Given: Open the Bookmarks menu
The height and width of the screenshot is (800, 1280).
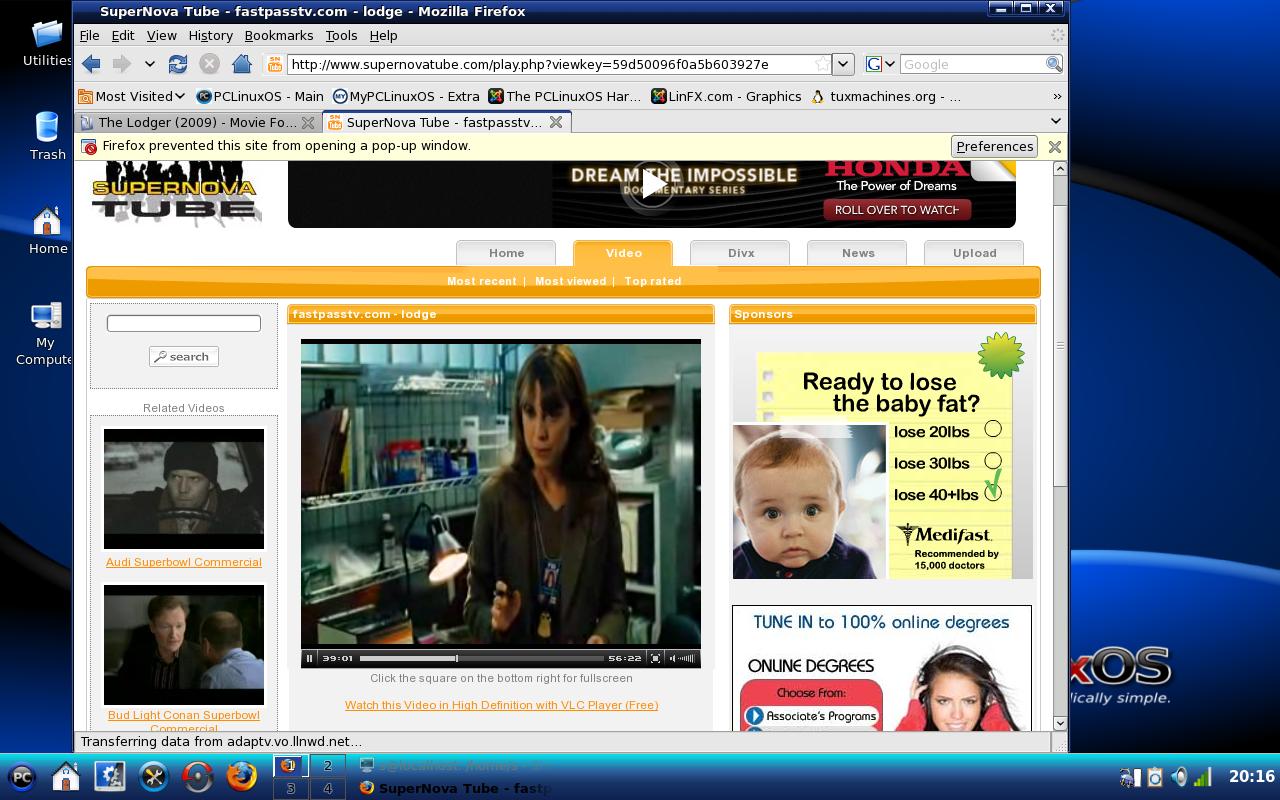Looking at the screenshot, I should [279, 35].
